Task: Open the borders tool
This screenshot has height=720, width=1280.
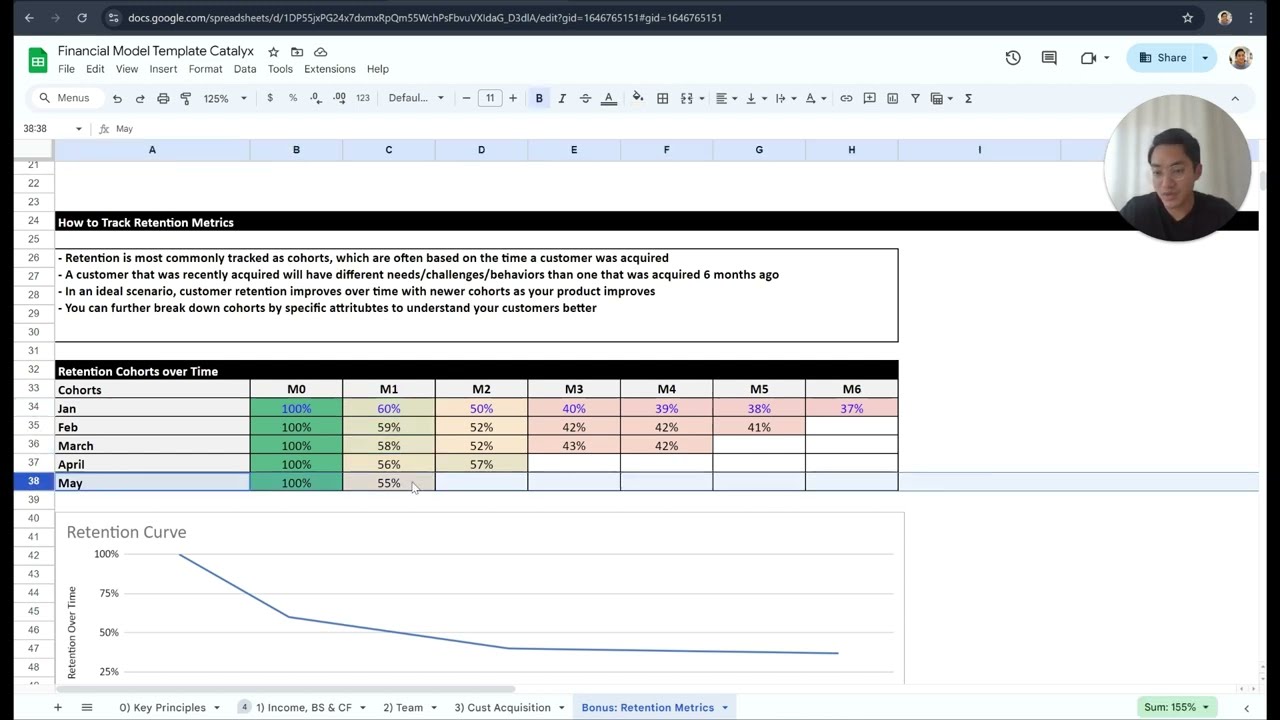Action: point(662,98)
